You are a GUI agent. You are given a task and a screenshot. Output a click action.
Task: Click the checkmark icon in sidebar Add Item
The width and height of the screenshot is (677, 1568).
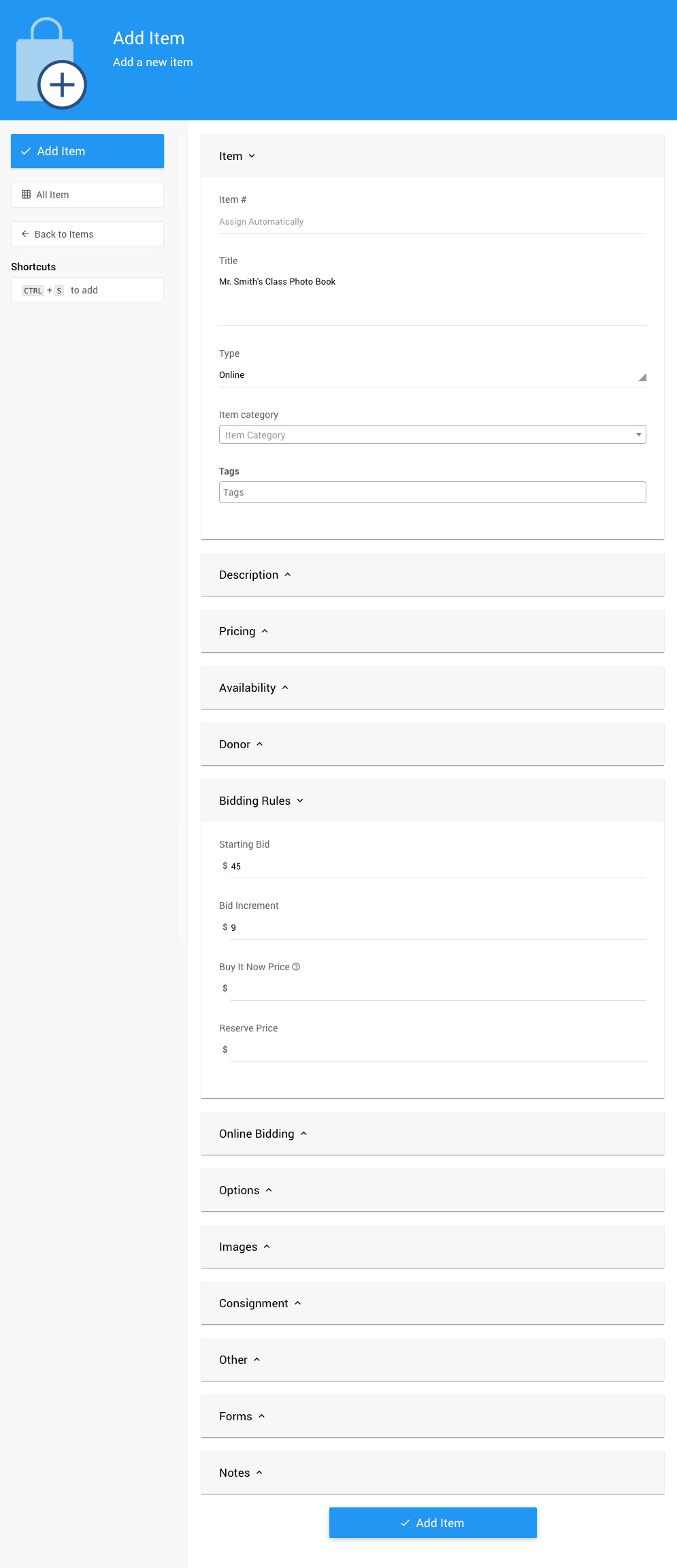coord(26,151)
